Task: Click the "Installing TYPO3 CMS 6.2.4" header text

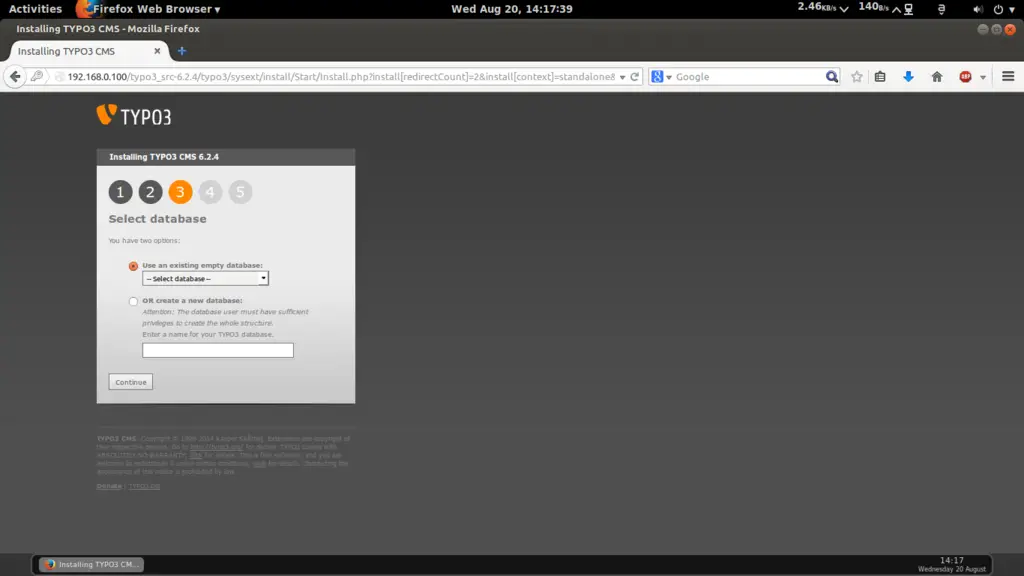Action: point(164,157)
